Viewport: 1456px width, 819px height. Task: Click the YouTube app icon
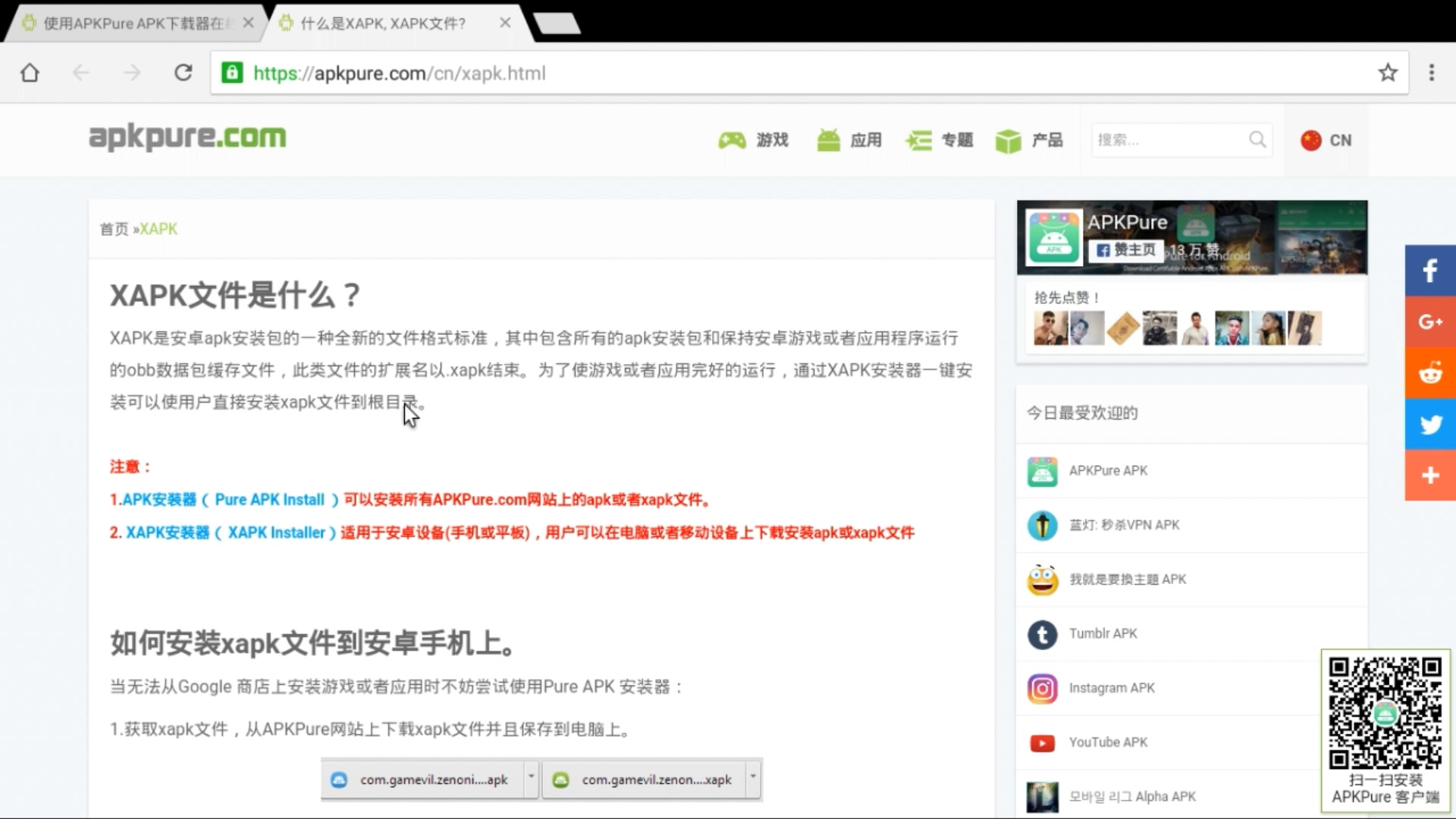1043,743
